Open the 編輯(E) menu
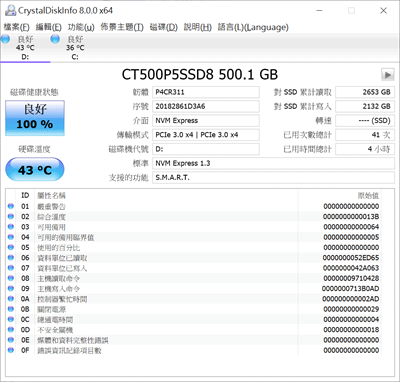 click(x=49, y=27)
